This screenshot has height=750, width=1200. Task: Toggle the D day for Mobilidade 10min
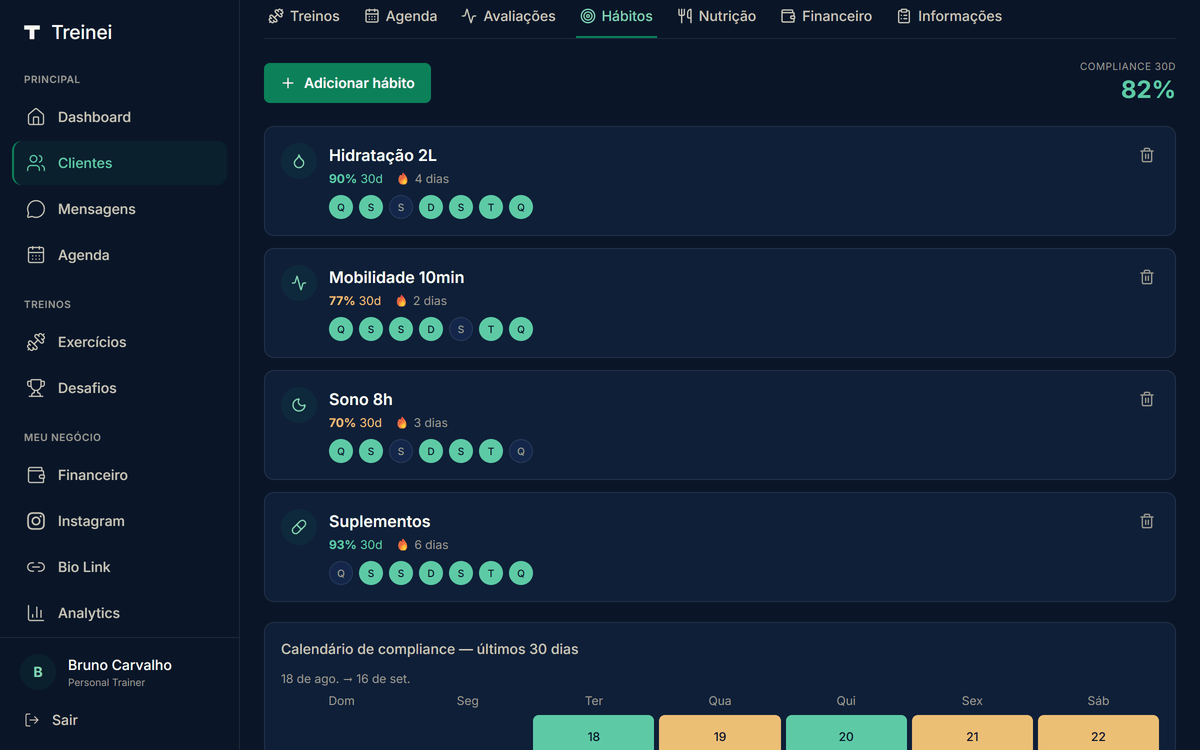431,329
